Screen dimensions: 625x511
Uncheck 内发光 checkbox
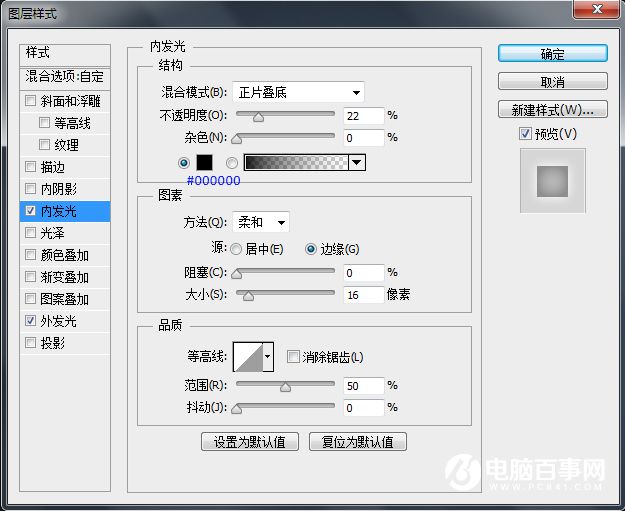[x=30, y=210]
